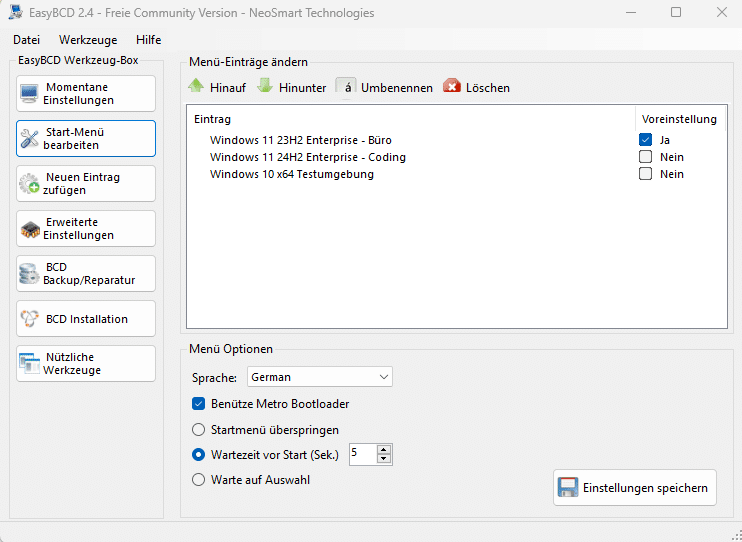Click the red X Löschen icon
Viewport: 742px width, 542px height.
tap(452, 86)
